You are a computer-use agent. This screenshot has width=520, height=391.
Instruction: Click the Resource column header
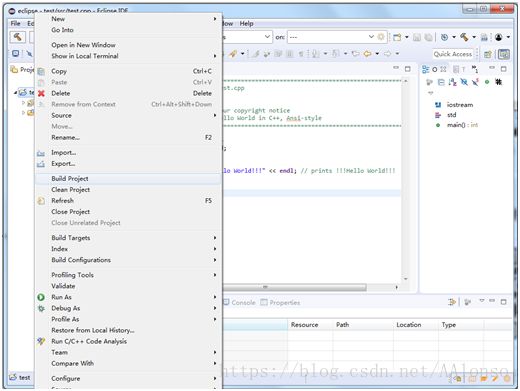tap(310, 325)
